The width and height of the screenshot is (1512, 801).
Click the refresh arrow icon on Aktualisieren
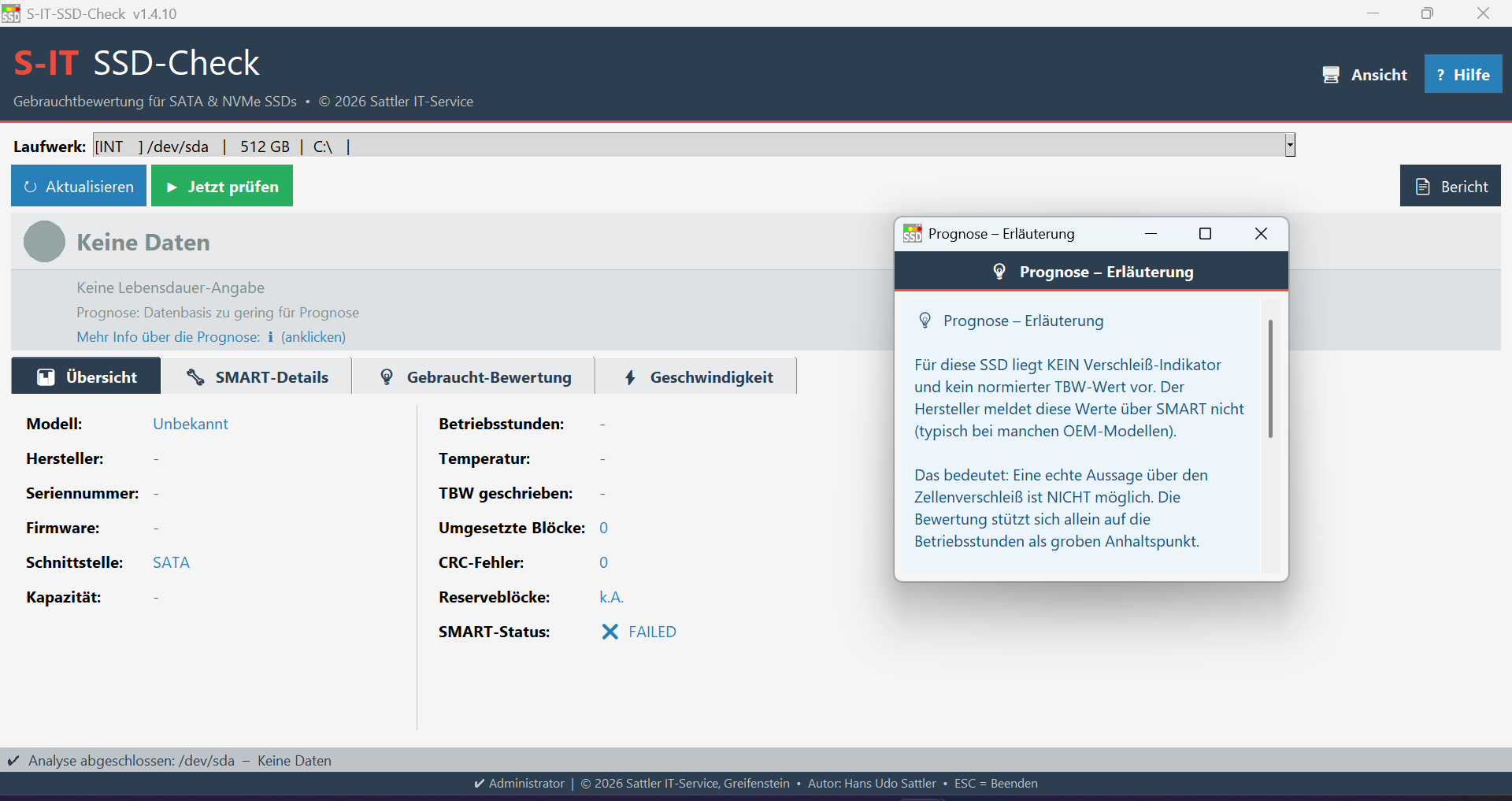pos(31,187)
